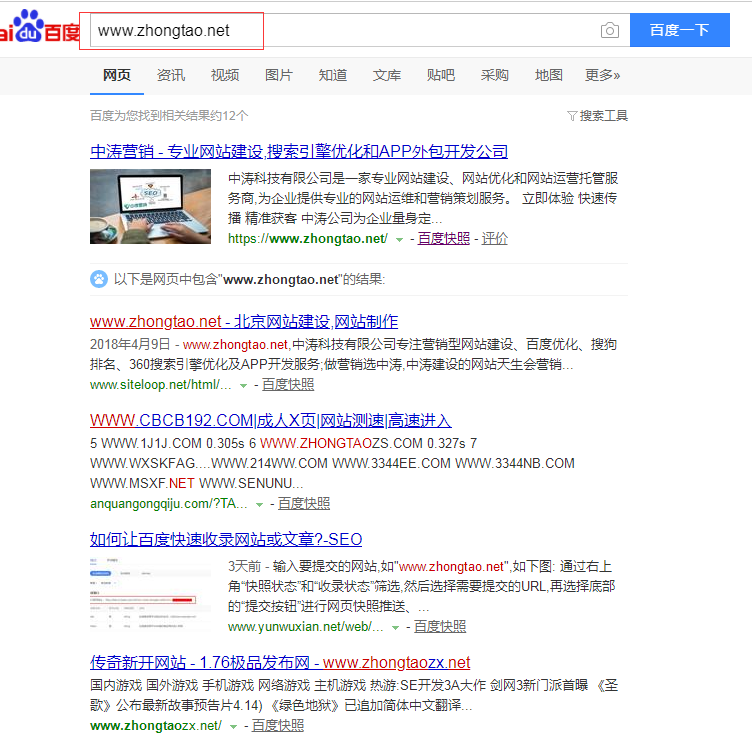Expand dropdown arrow next to www.yunwuxian.net result

[x=397, y=627]
